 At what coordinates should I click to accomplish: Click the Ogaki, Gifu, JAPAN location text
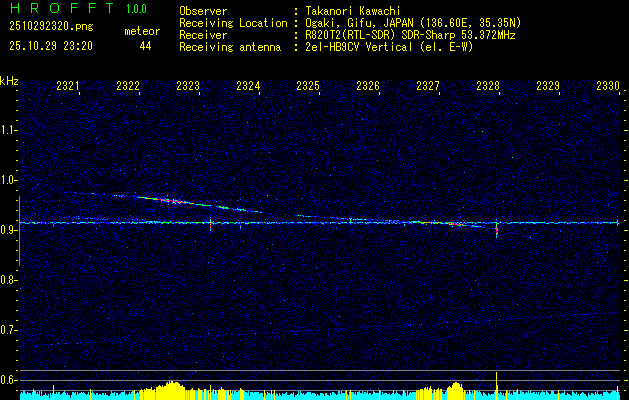pos(414,23)
